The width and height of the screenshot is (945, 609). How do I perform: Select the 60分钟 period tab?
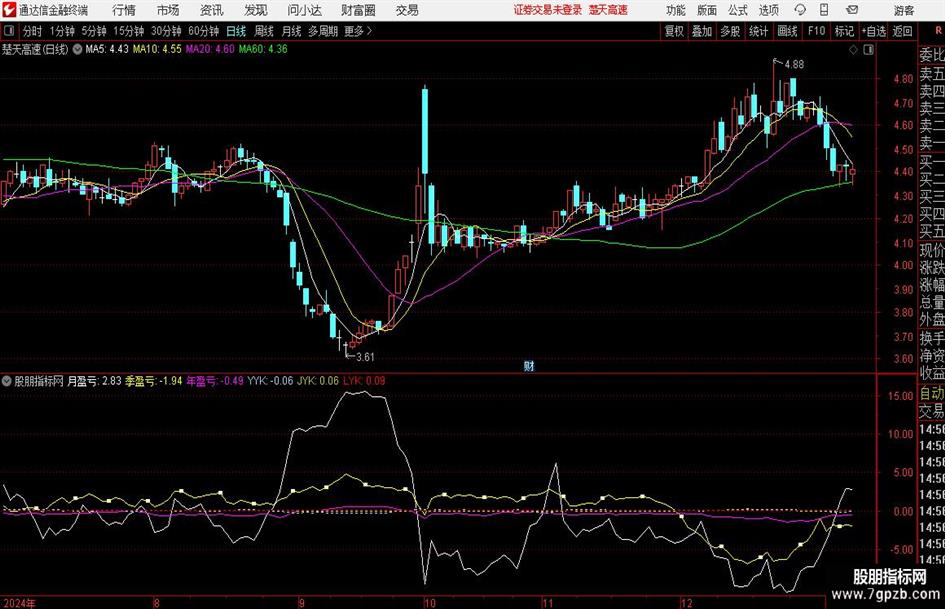pos(203,31)
